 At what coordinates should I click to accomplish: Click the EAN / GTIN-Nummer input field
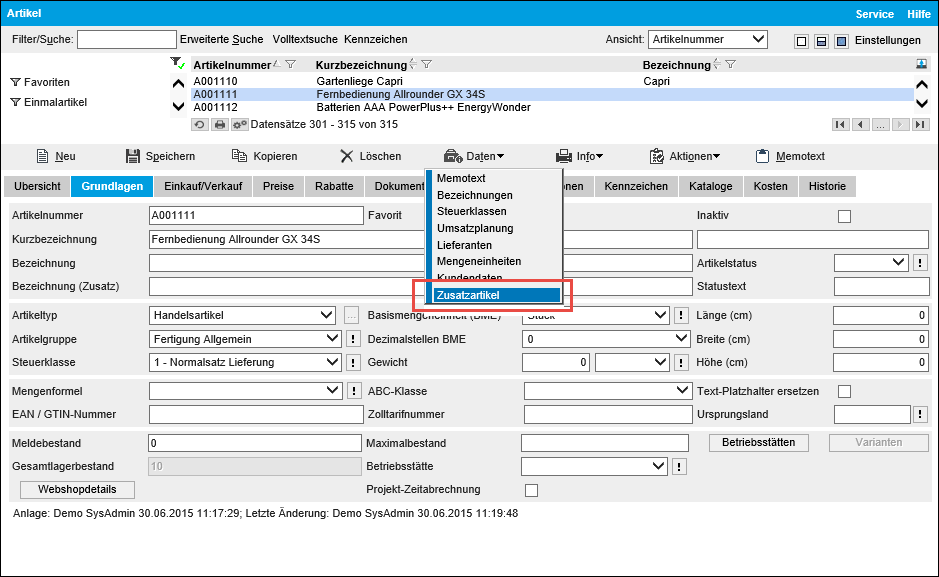click(256, 414)
